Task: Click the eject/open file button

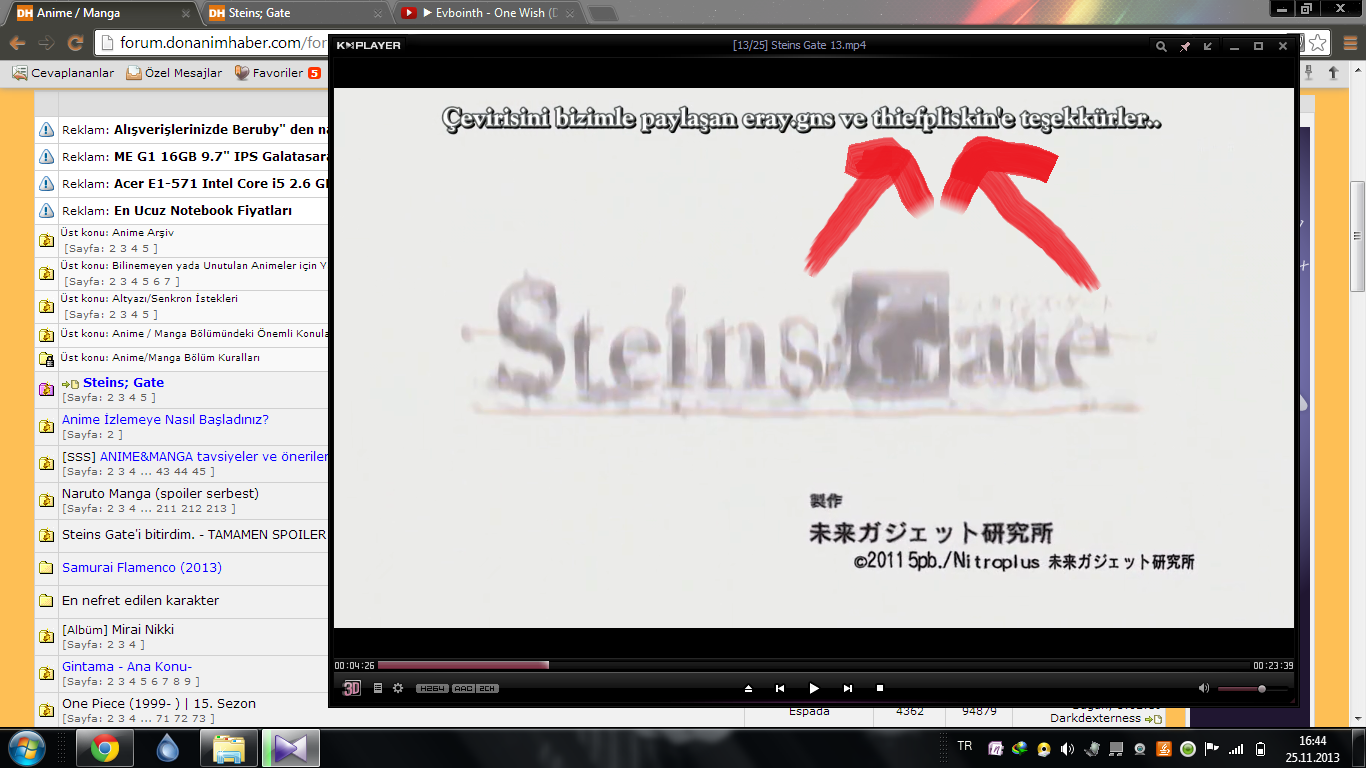Action: click(748, 688)
